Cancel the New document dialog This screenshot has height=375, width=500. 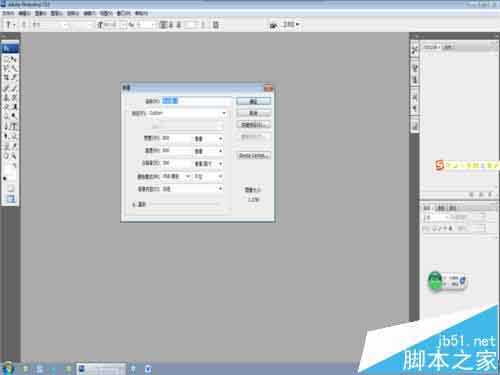(254, 113)
